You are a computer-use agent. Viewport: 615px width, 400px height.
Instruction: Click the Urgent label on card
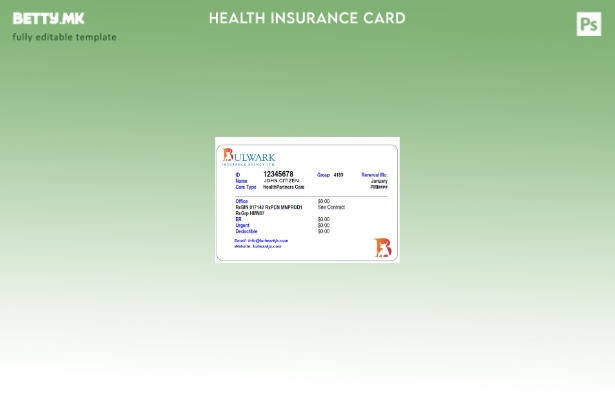pyautogui.click(x=243, y=225)
